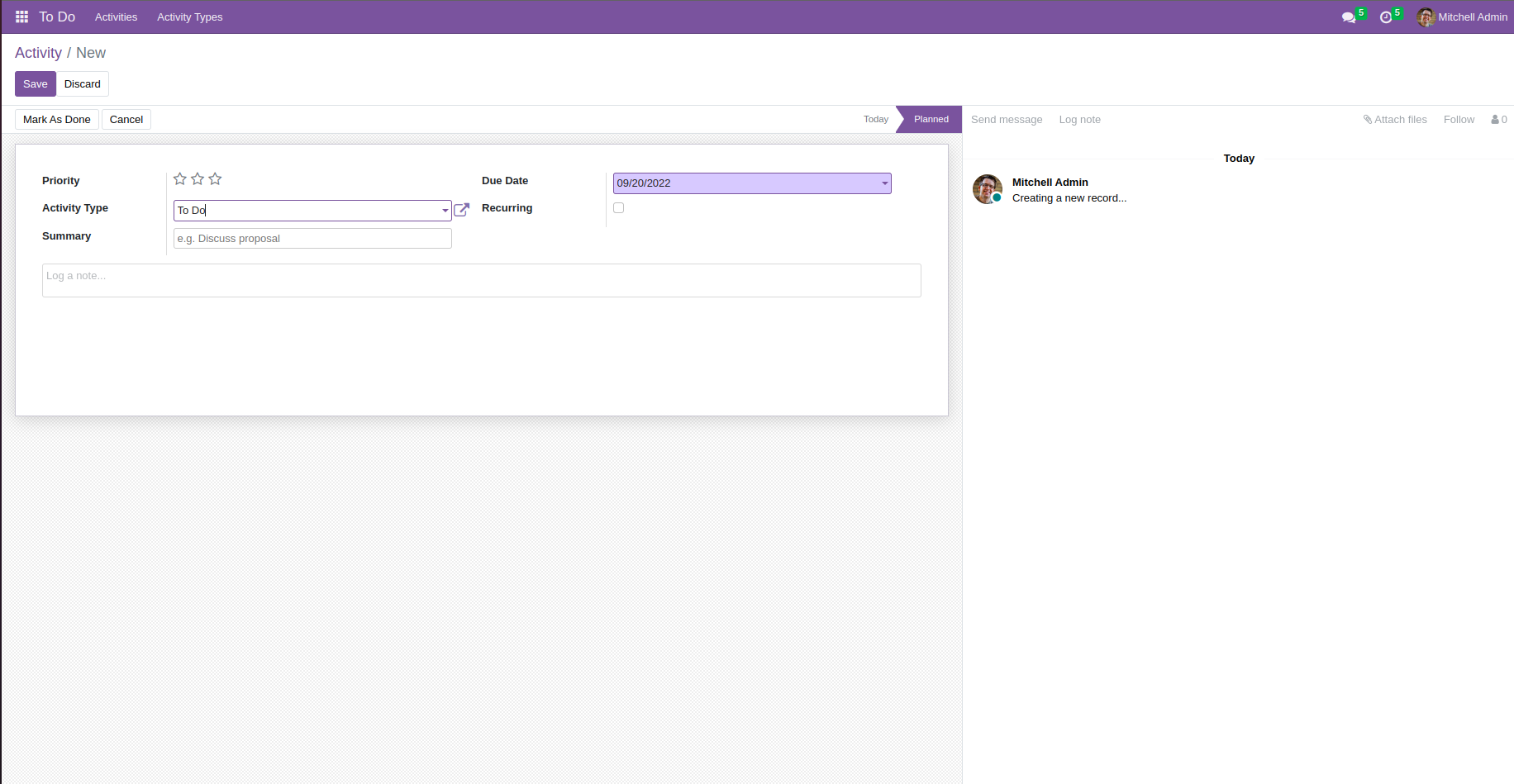The width and height of the screenshot is (1514, 784).
Task: Open the conversations chat bubble icon
Action: point(1349,17)
